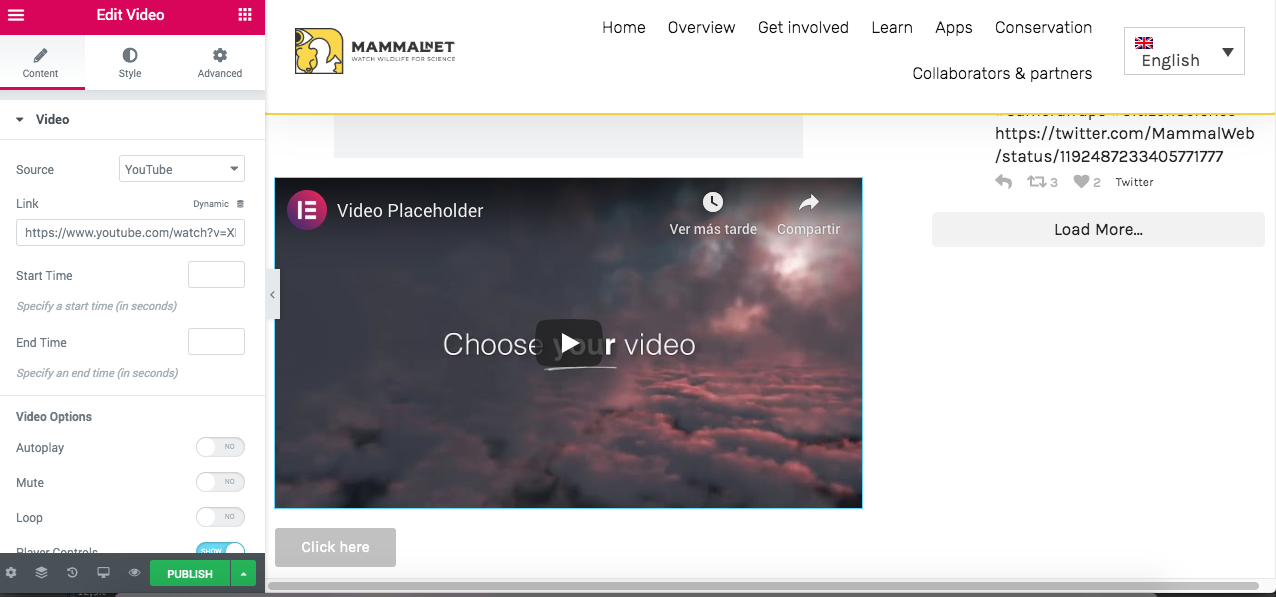
Task: Expand save options arrow next to Publish
Action: 243,573
